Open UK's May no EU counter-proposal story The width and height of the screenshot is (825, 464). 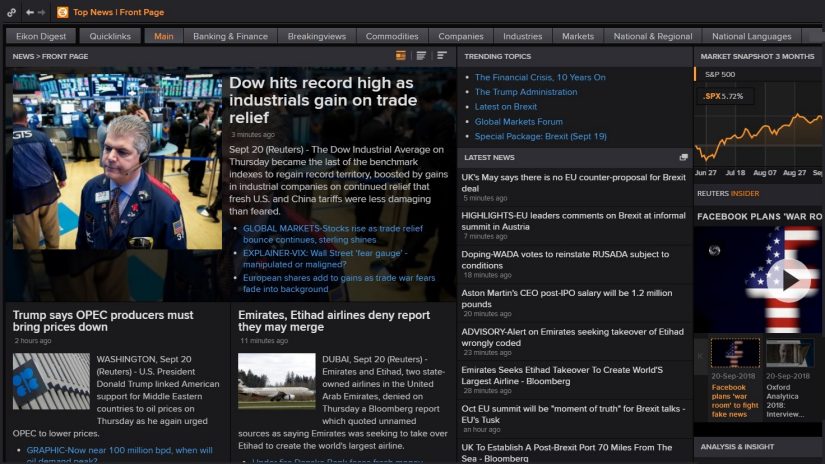coord(574,183)
